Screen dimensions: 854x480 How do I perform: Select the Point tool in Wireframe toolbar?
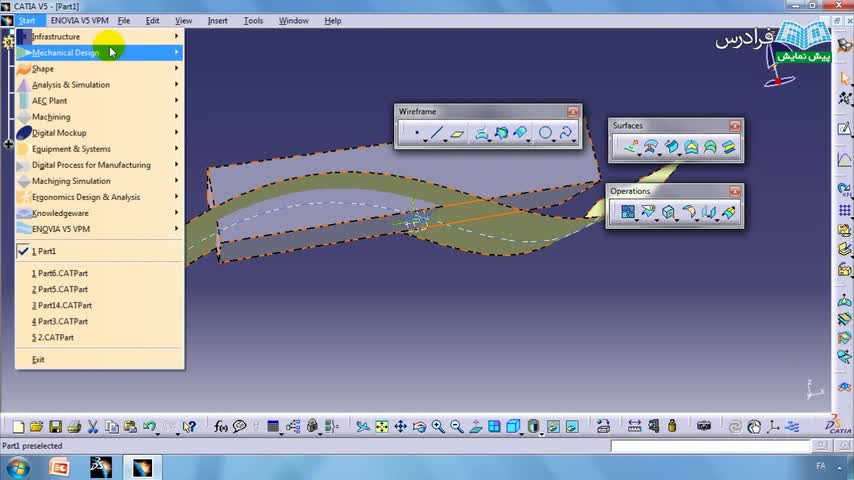coord(417,132)
